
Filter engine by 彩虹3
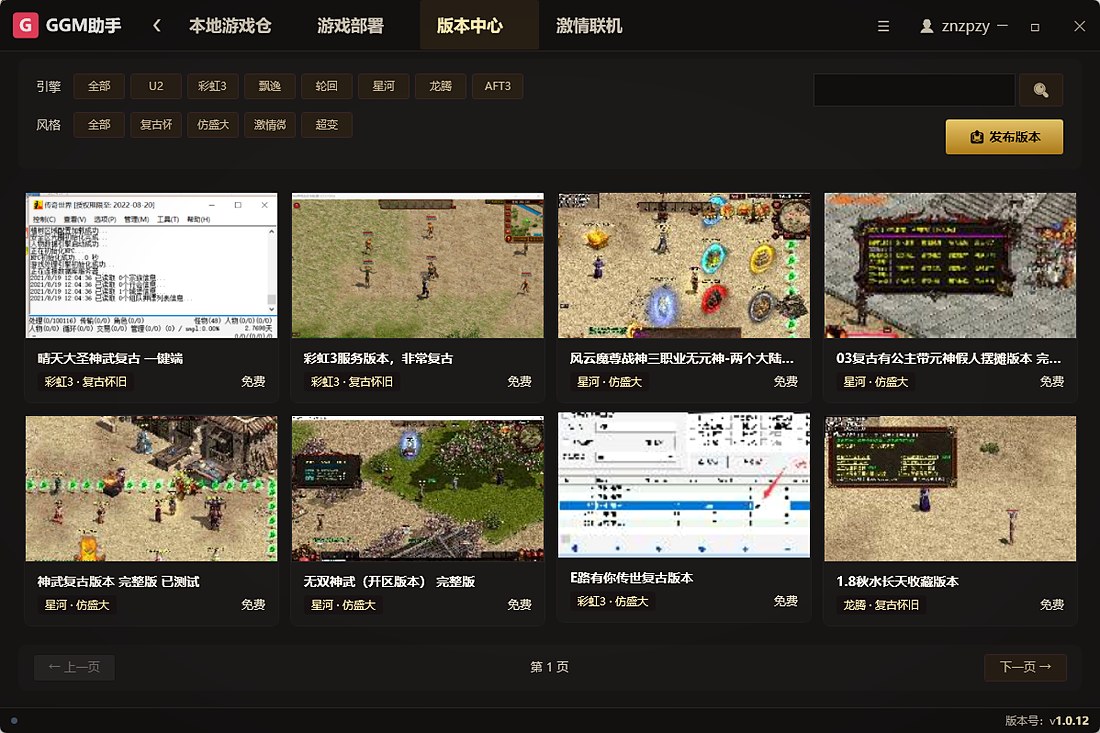213,86
